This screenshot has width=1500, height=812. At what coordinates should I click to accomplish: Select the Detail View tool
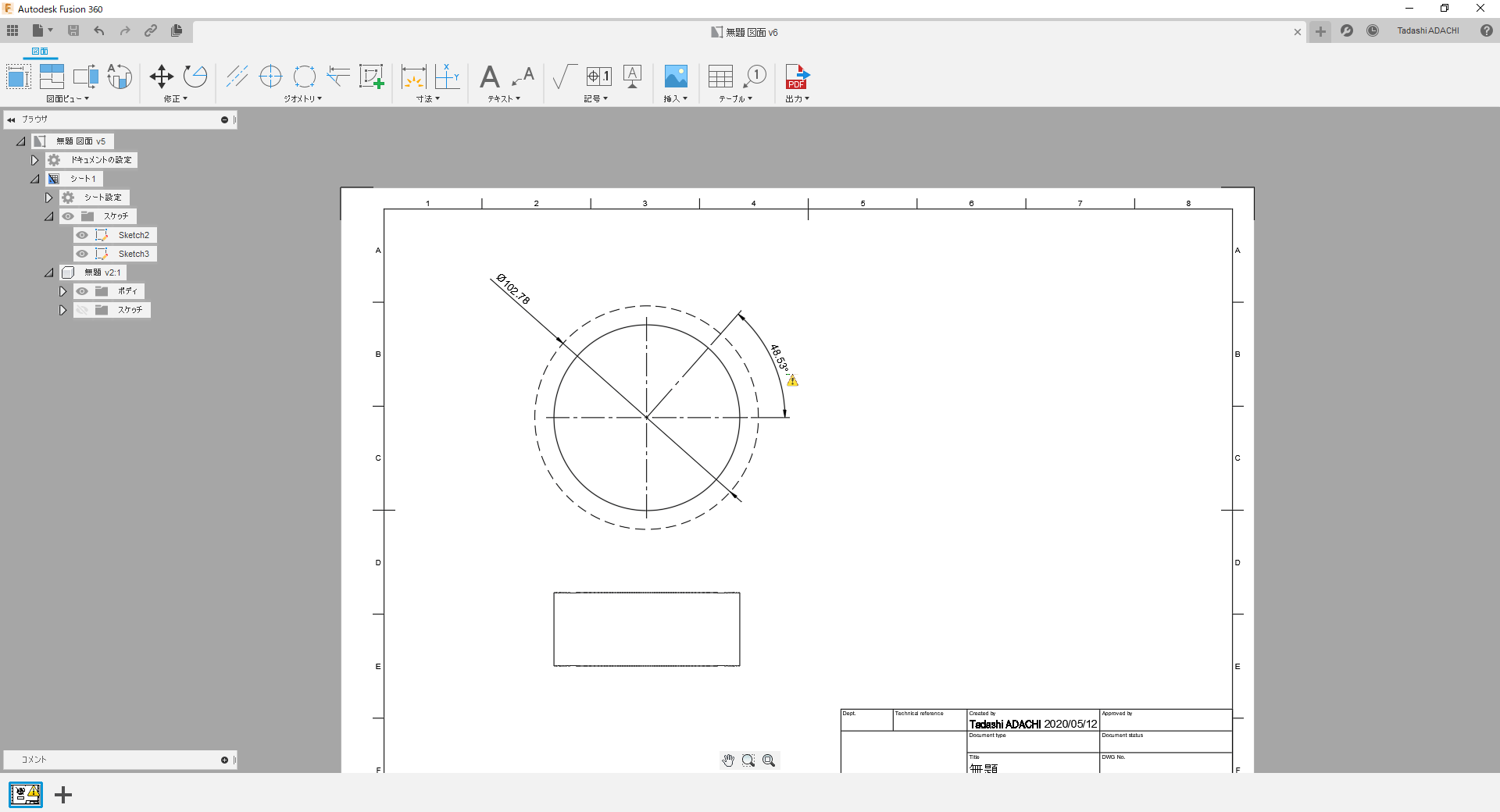click(119, 77)
